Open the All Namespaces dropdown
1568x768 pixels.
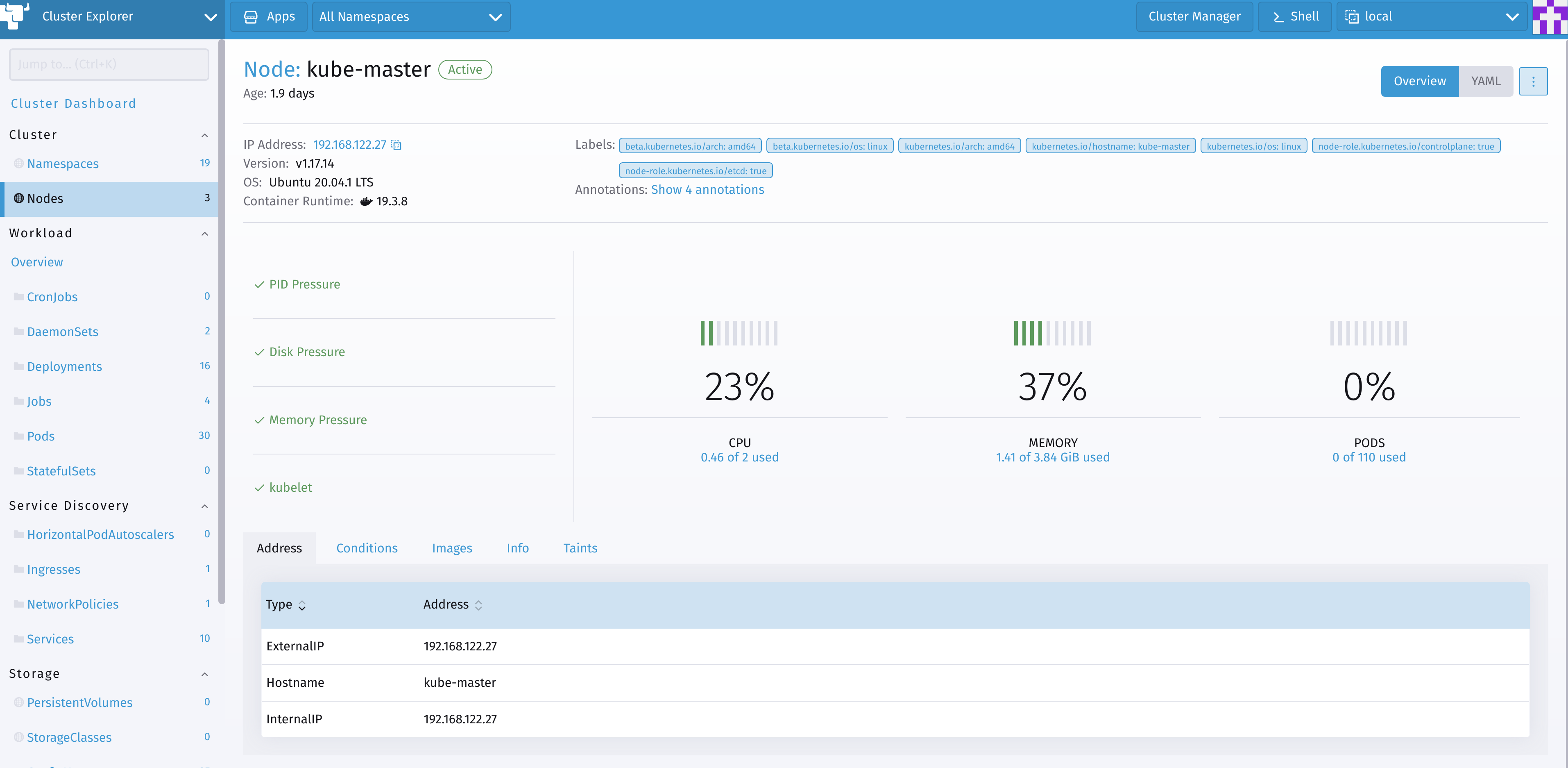tap(411, 16)
